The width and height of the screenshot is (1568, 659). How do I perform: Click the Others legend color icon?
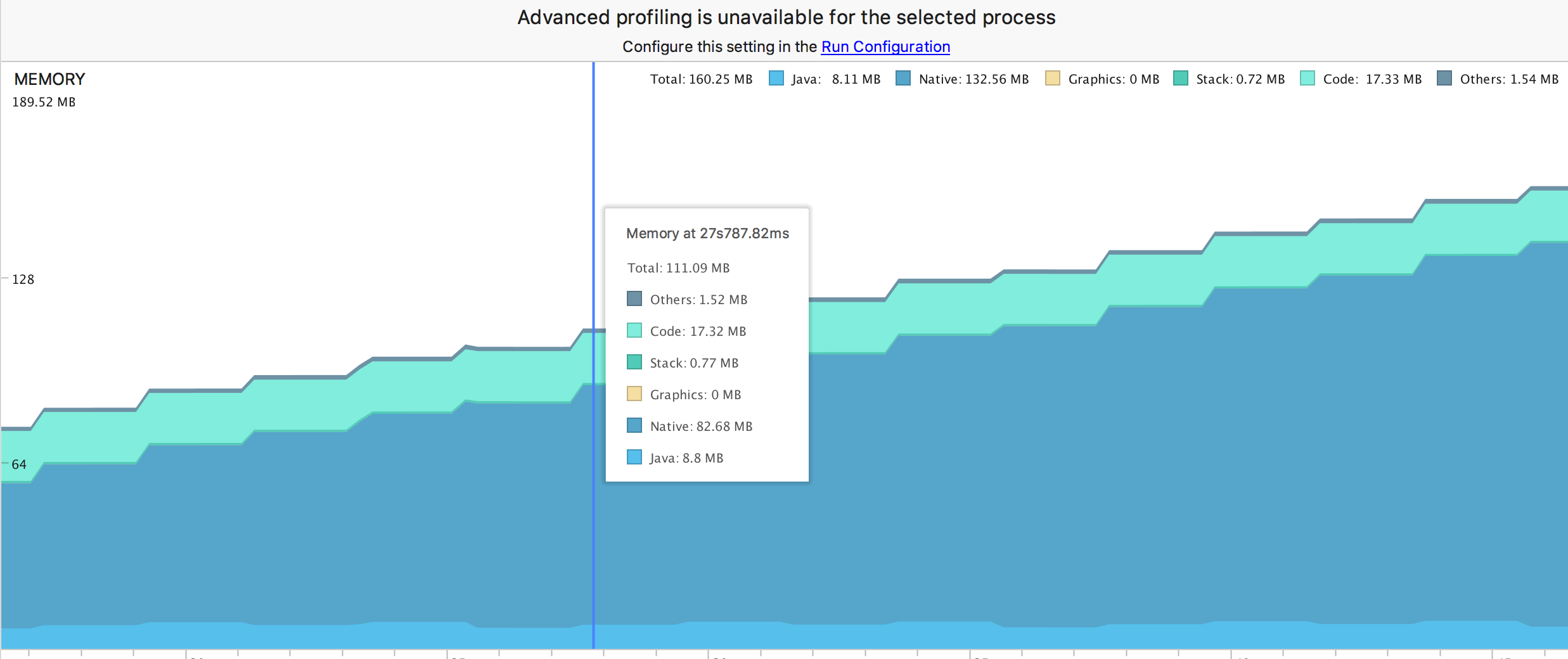point(1444,79)
